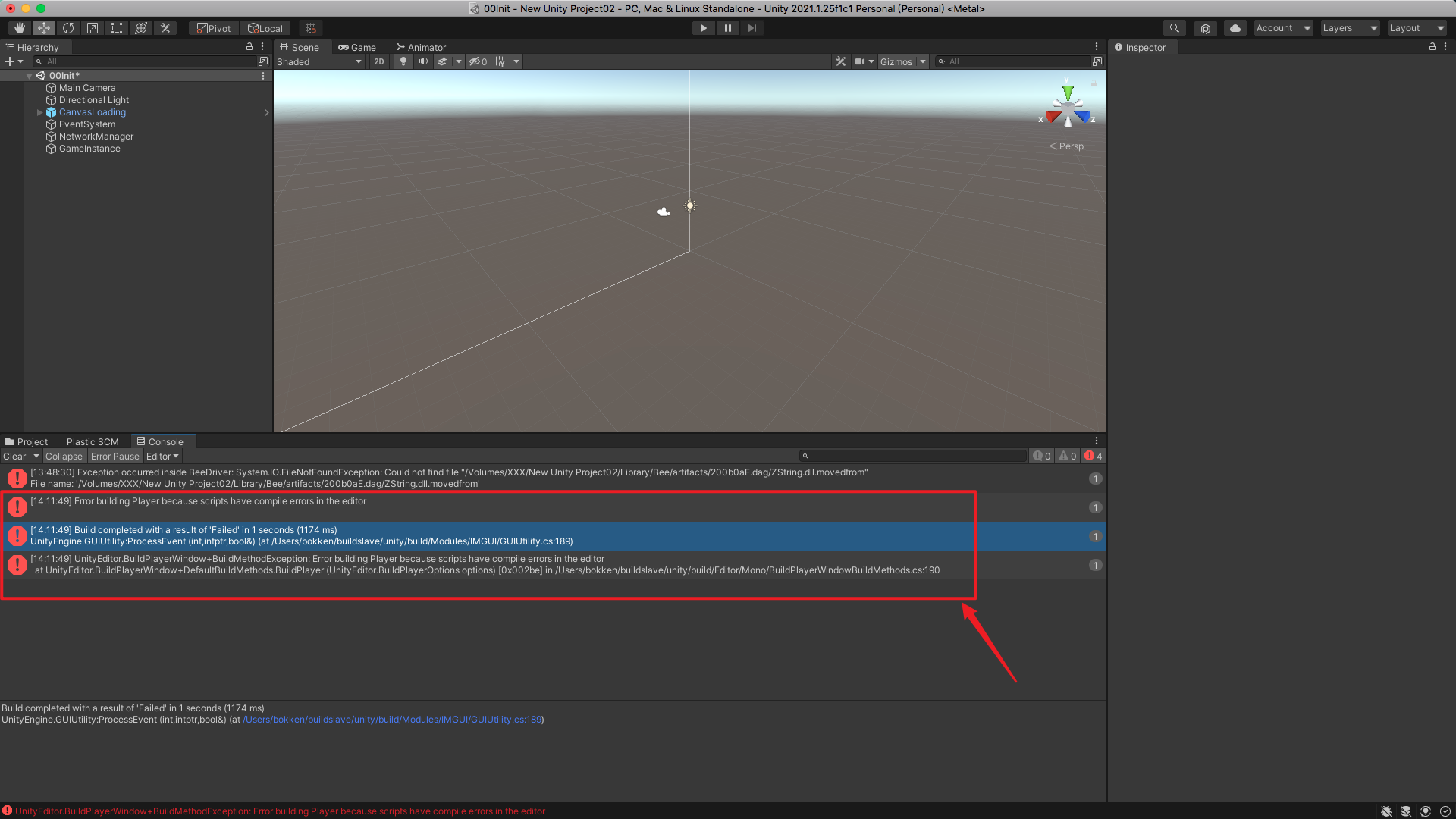Select the Rect Transform tool

pos(117,28)
